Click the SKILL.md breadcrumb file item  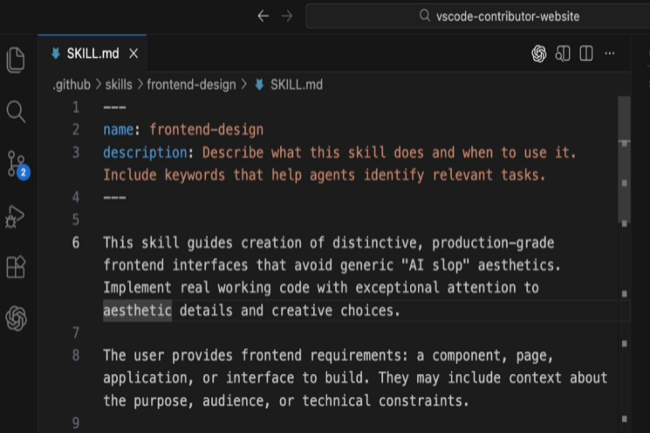coord(288,85)
